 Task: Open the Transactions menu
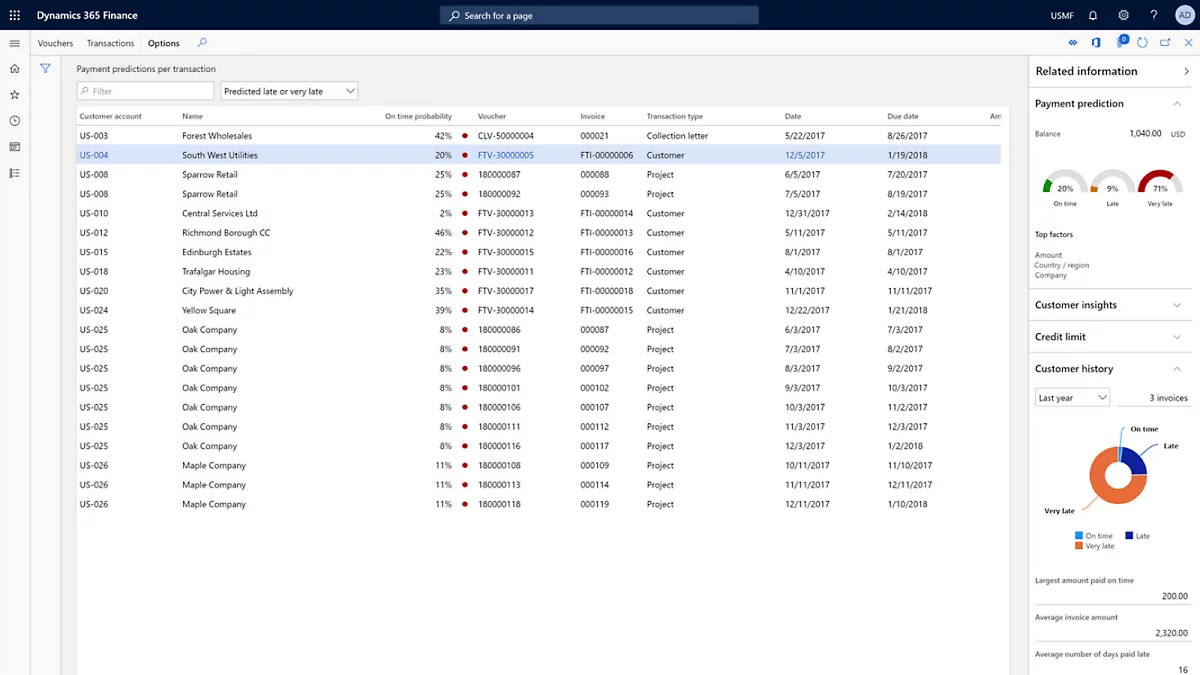pos(110,43)
